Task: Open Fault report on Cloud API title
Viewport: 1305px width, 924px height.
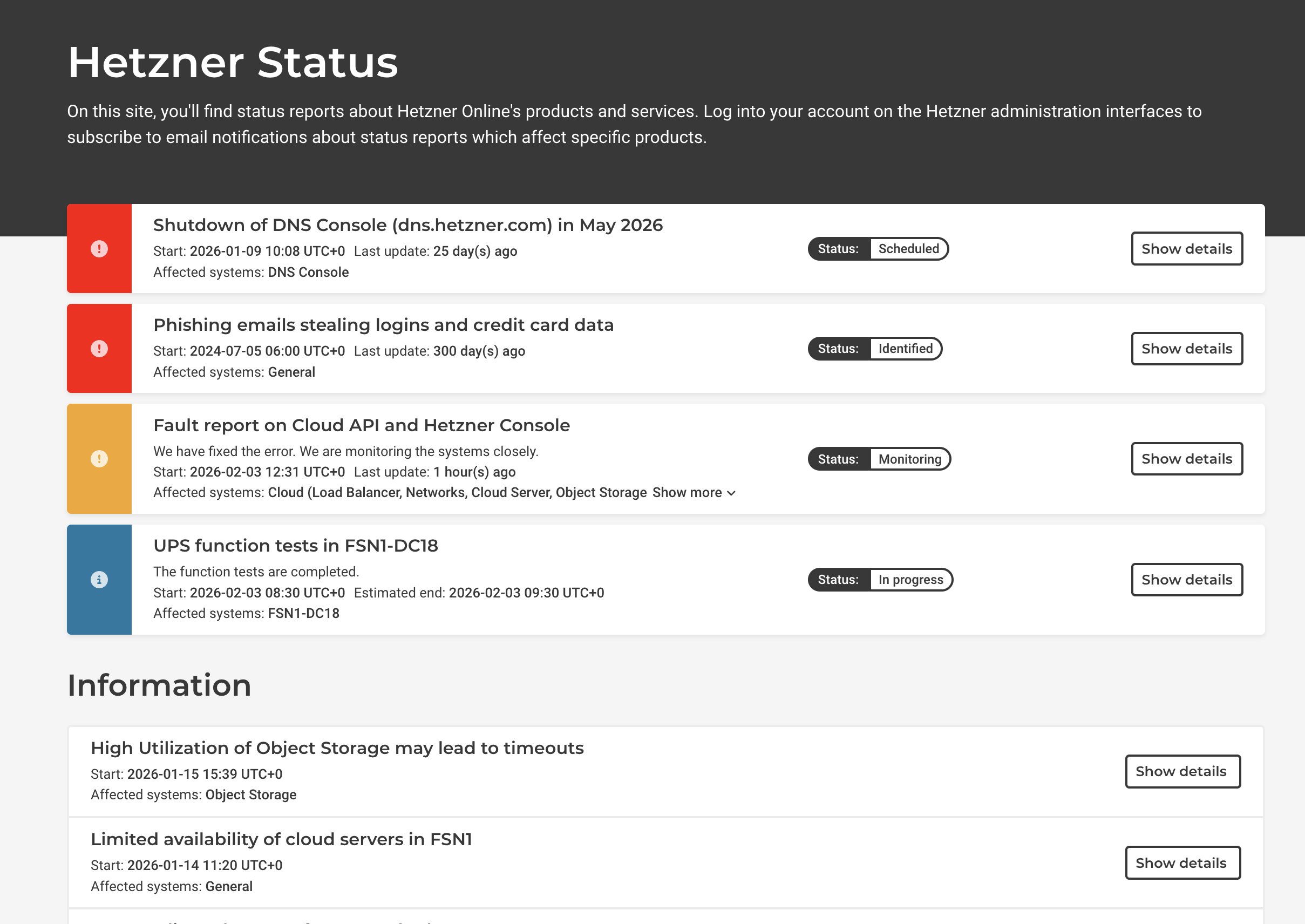Action: 361,426
